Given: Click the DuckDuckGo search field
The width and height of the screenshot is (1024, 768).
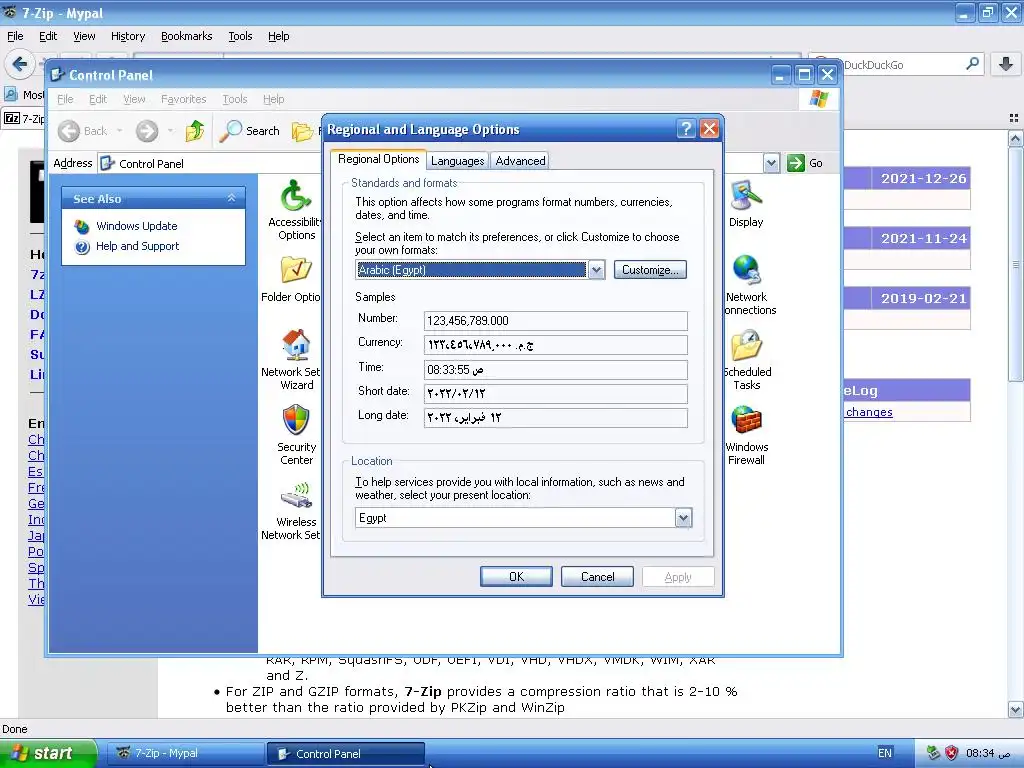Looking at the screenshot, I should point(901,65).
